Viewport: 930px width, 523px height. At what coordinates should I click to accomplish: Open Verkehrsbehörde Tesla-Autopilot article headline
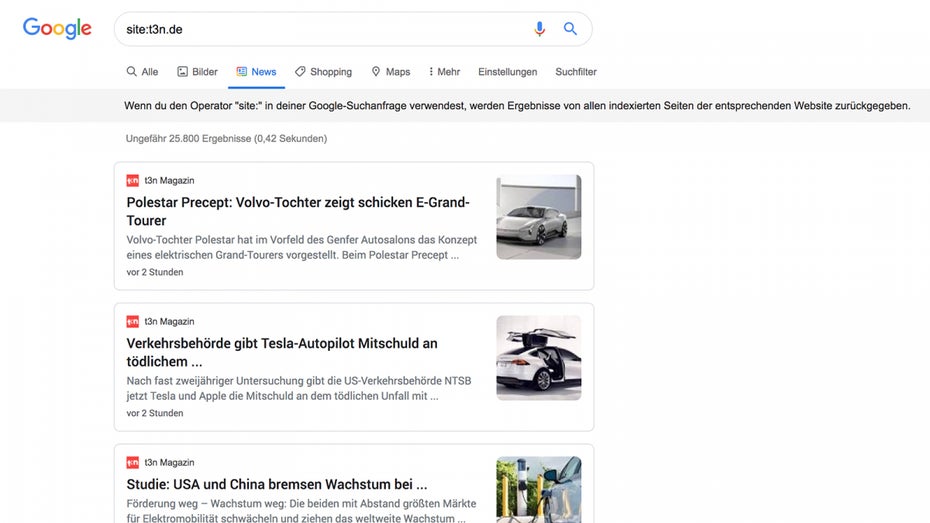(282, 352)
